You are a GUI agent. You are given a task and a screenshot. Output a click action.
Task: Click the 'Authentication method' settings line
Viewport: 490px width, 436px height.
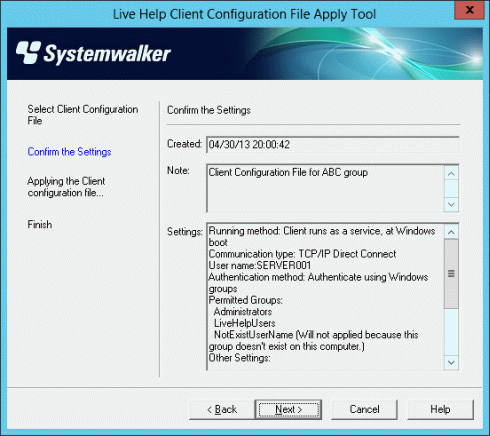coord(318,283)
